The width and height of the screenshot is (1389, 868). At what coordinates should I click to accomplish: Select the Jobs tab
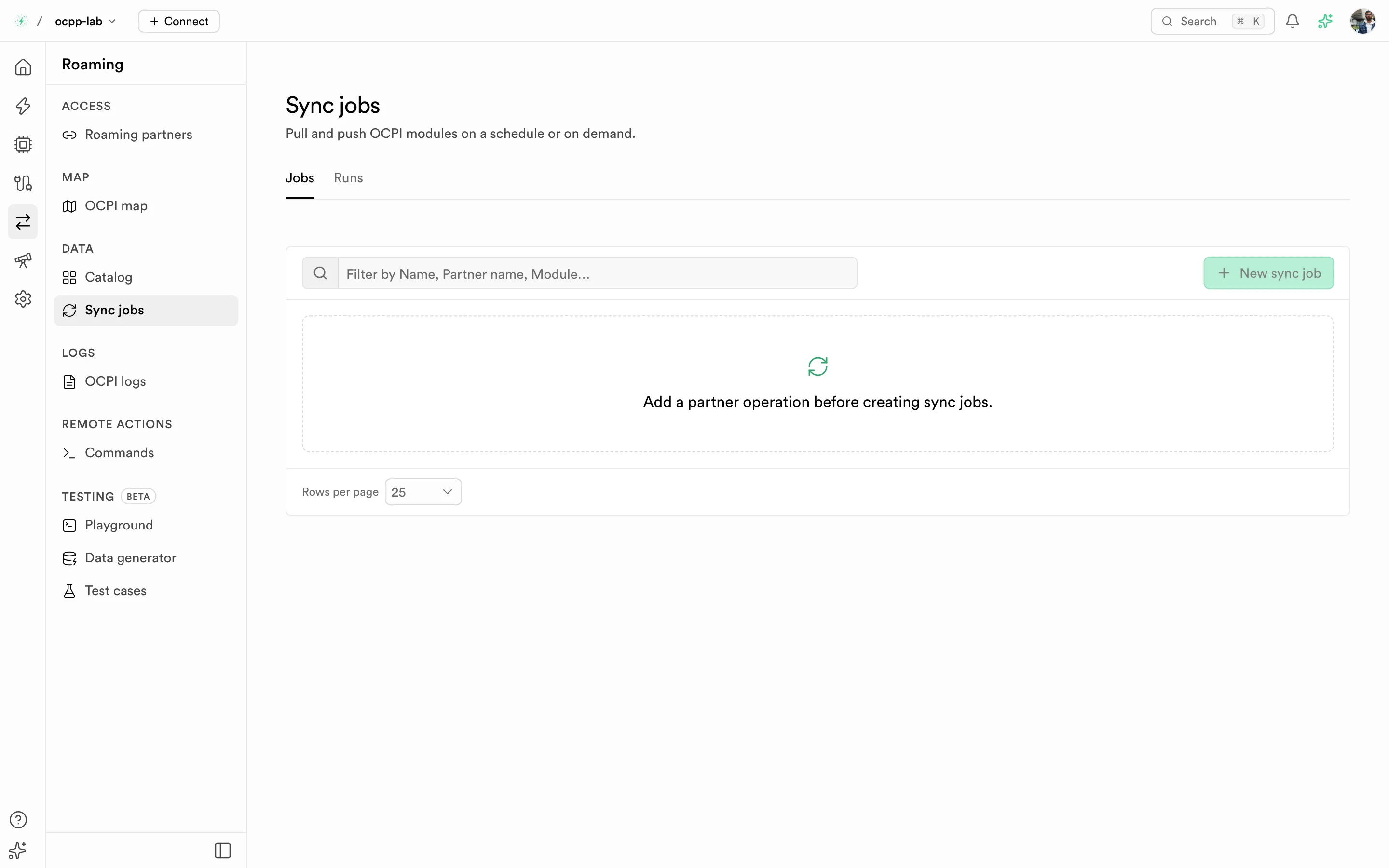coord(300,178)
